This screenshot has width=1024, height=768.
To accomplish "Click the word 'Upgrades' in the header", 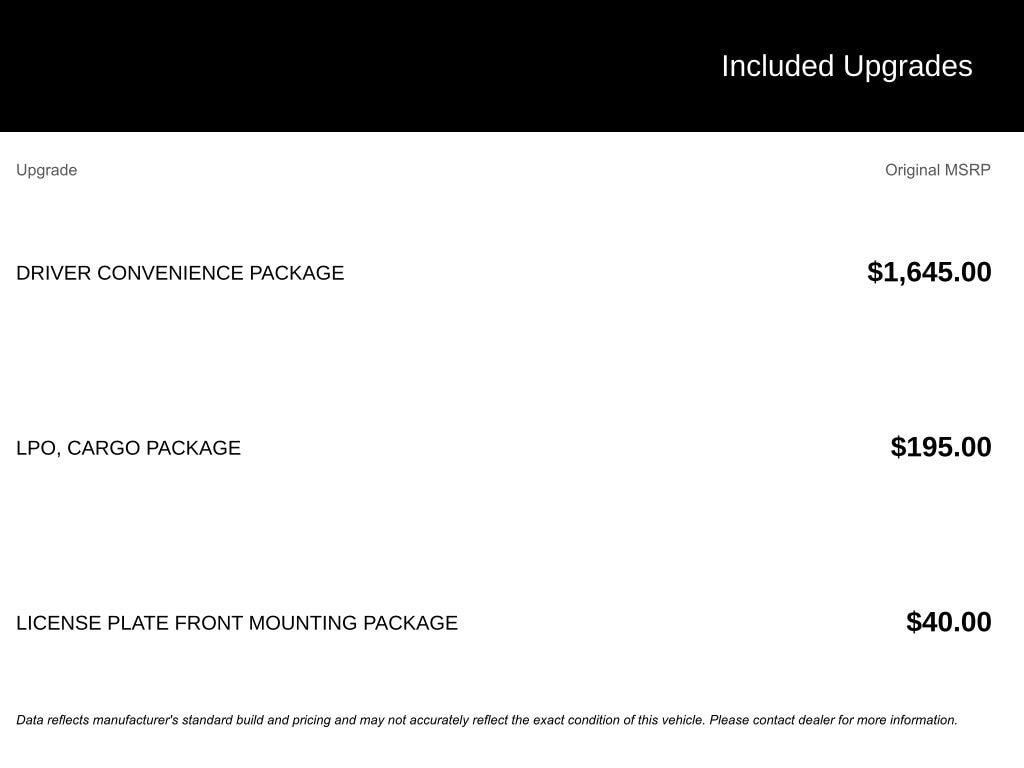I will [x=907, y=66].
